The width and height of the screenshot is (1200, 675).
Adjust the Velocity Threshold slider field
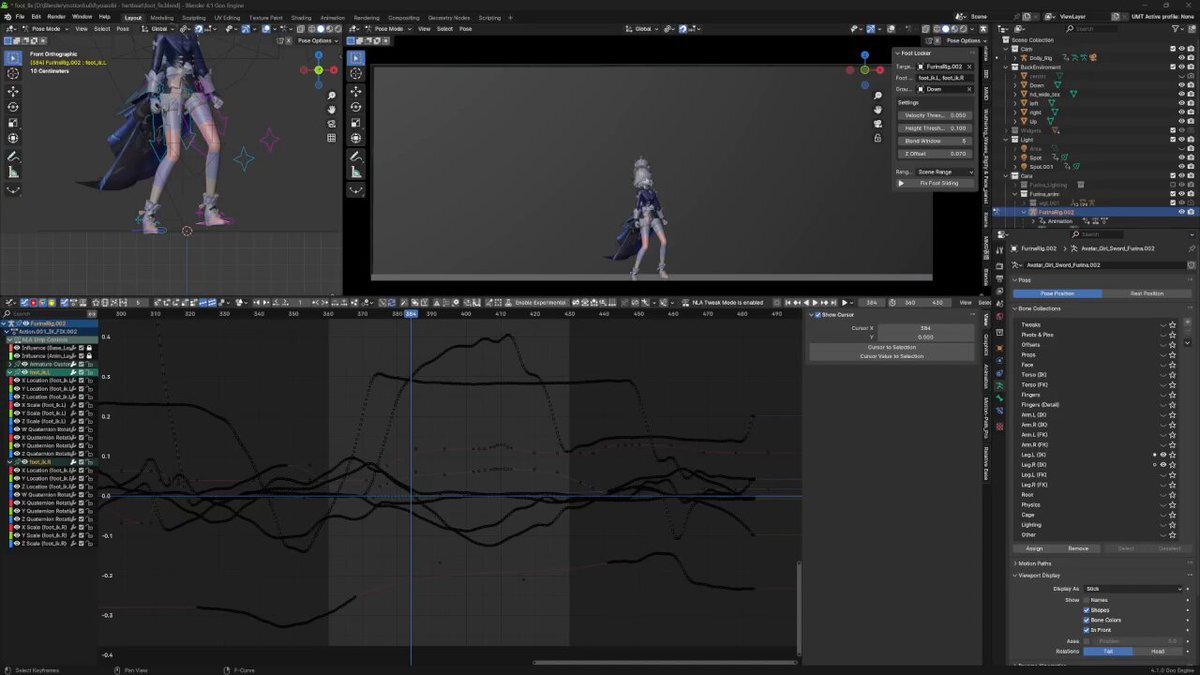(934, 115)
